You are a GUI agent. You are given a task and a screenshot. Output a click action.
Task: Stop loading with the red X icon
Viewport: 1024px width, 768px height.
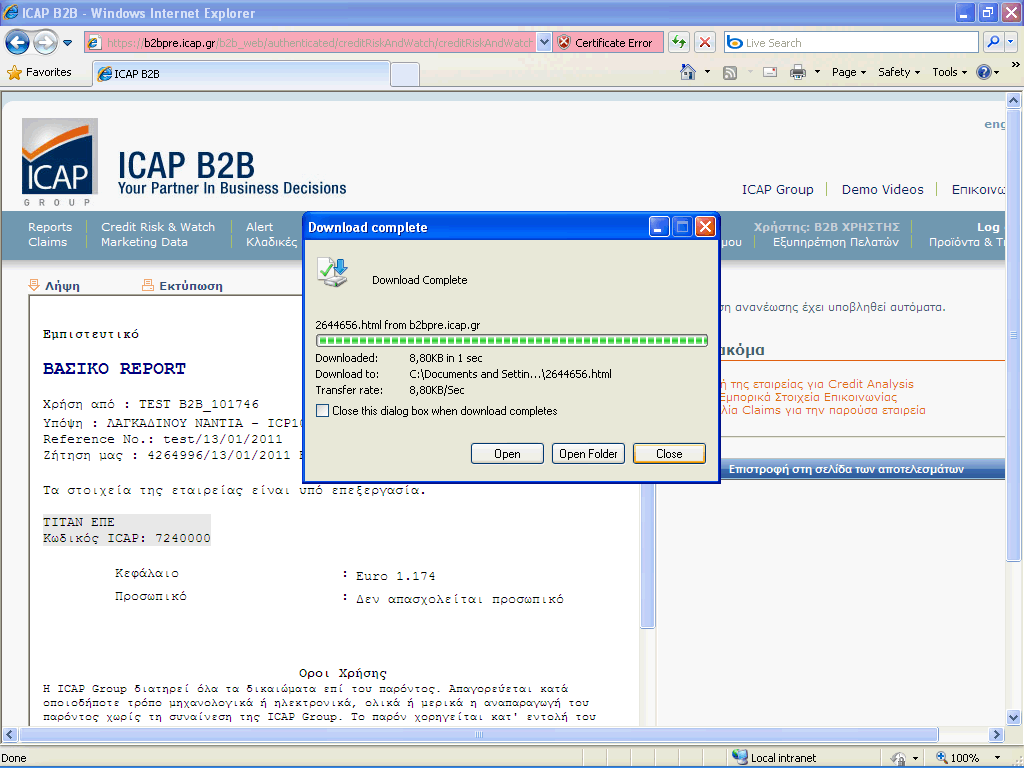[x=705, y=43]
